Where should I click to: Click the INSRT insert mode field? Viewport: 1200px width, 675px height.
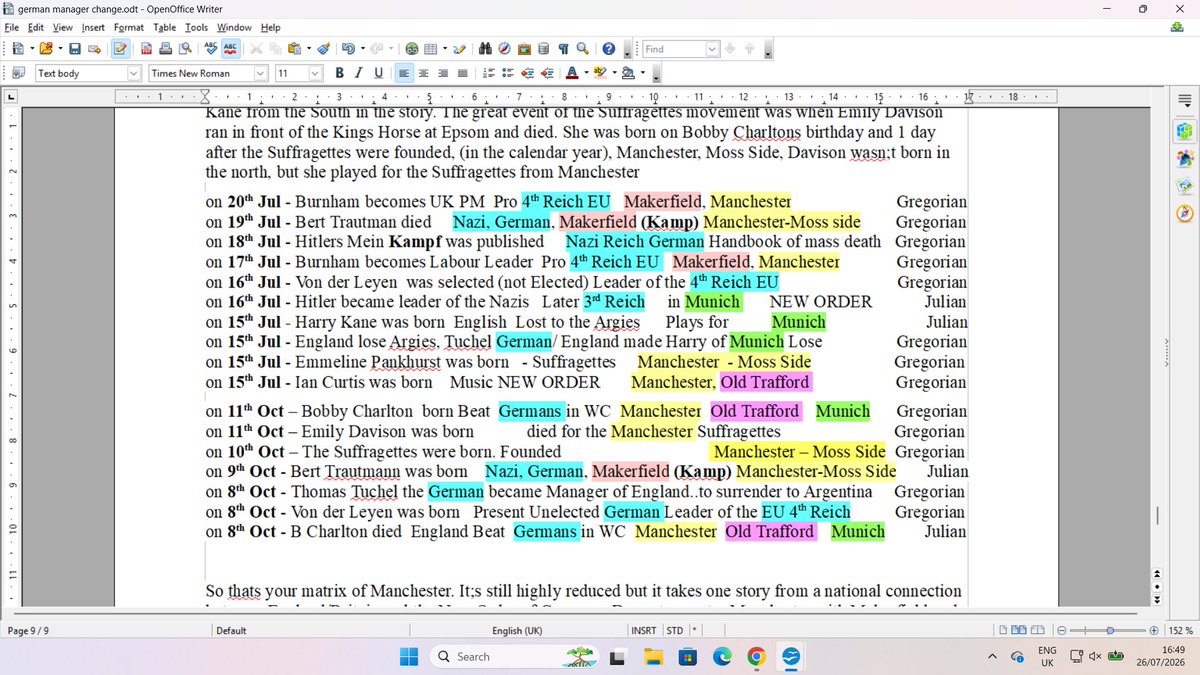(x=643, y=631)
